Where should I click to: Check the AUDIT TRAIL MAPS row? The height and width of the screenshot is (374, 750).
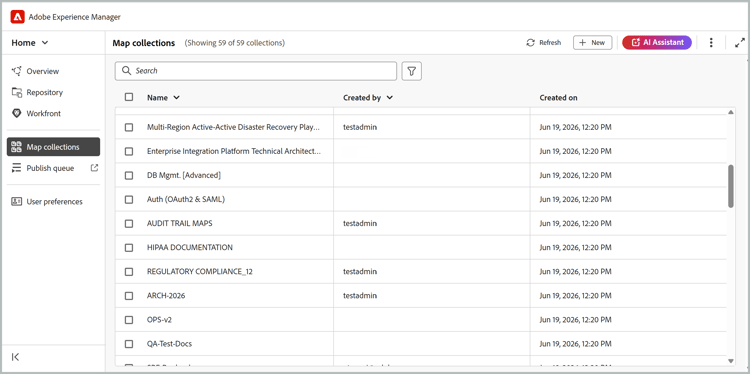129,223
